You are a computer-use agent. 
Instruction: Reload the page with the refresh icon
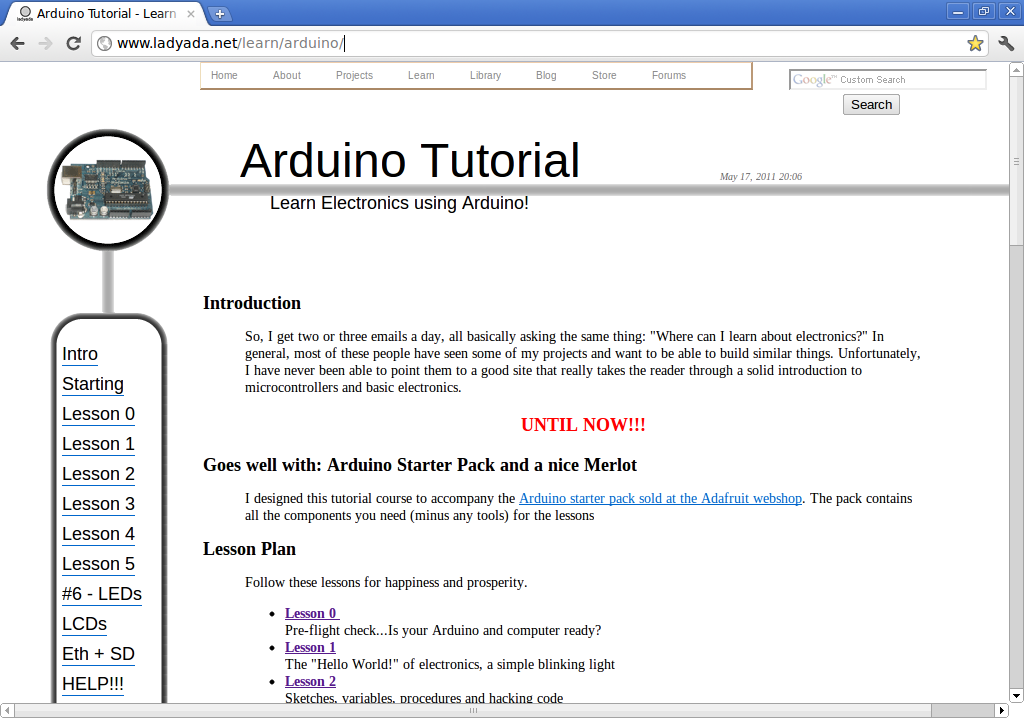pos(73,43)
